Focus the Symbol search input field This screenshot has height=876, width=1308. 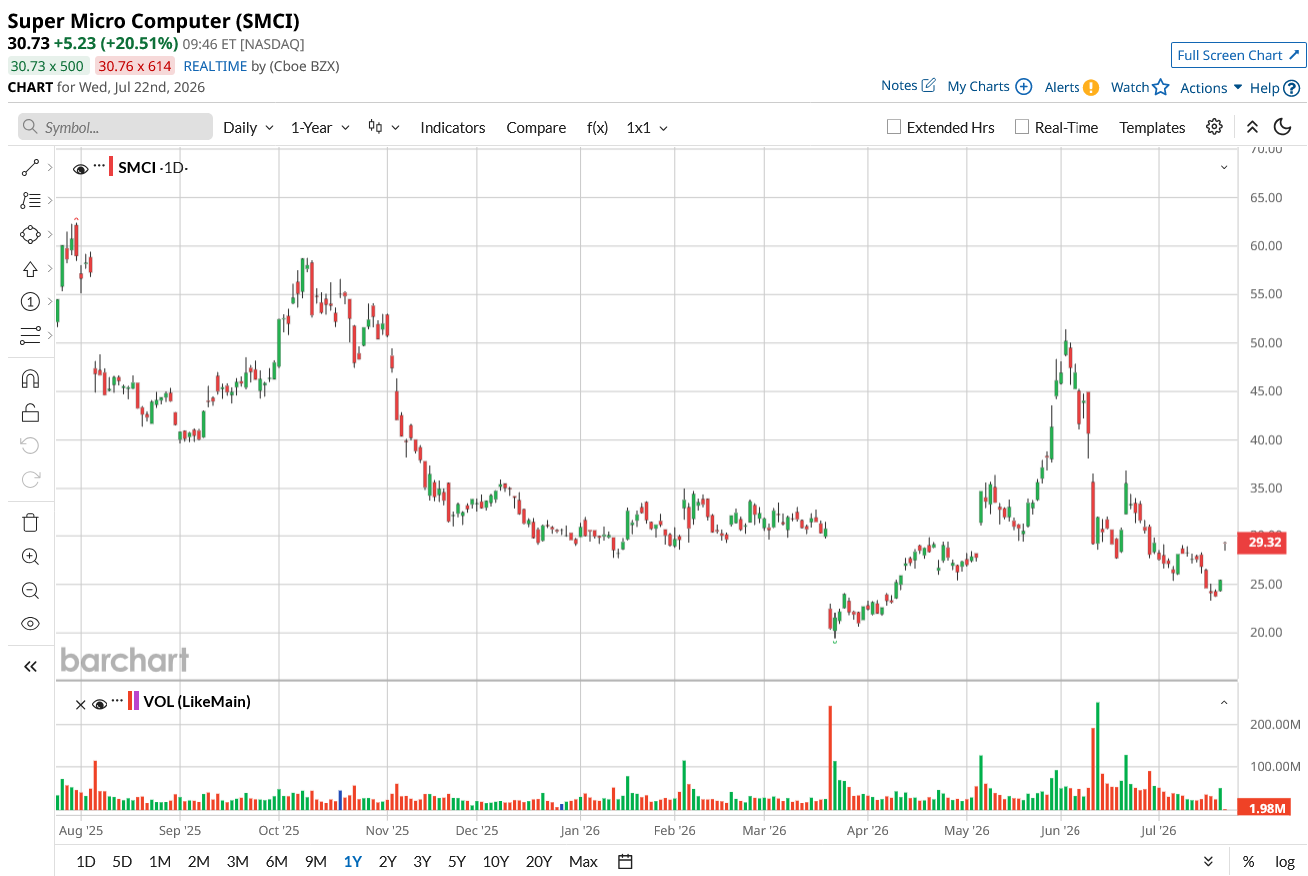[116, 127]
